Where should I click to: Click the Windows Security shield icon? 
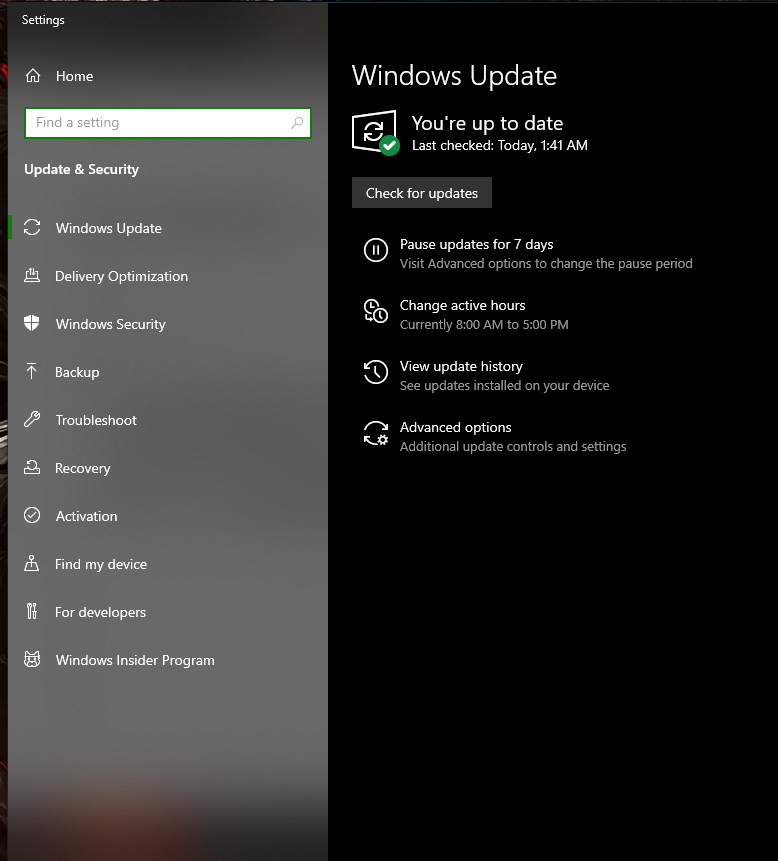32,323
